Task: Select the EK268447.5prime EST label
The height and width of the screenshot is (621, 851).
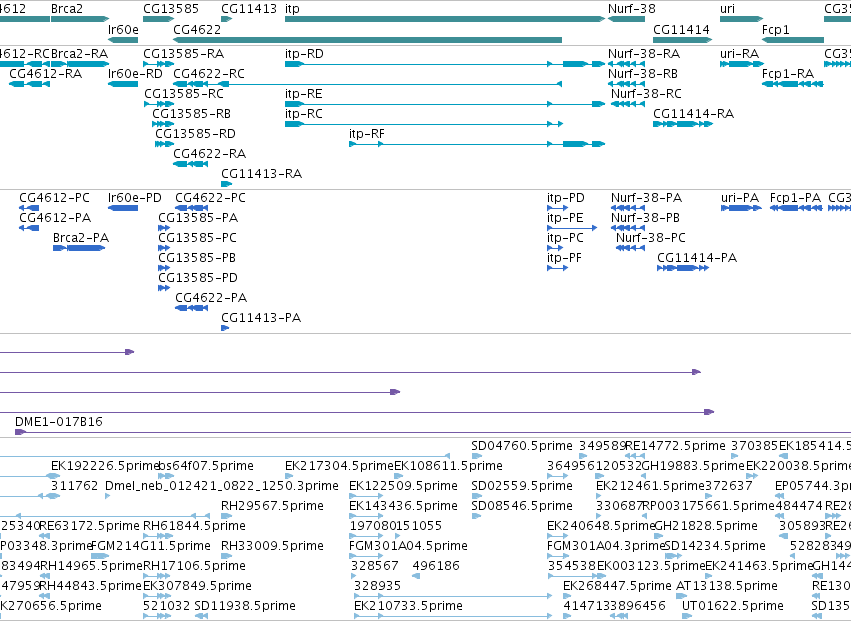Action: click(617, 586)
